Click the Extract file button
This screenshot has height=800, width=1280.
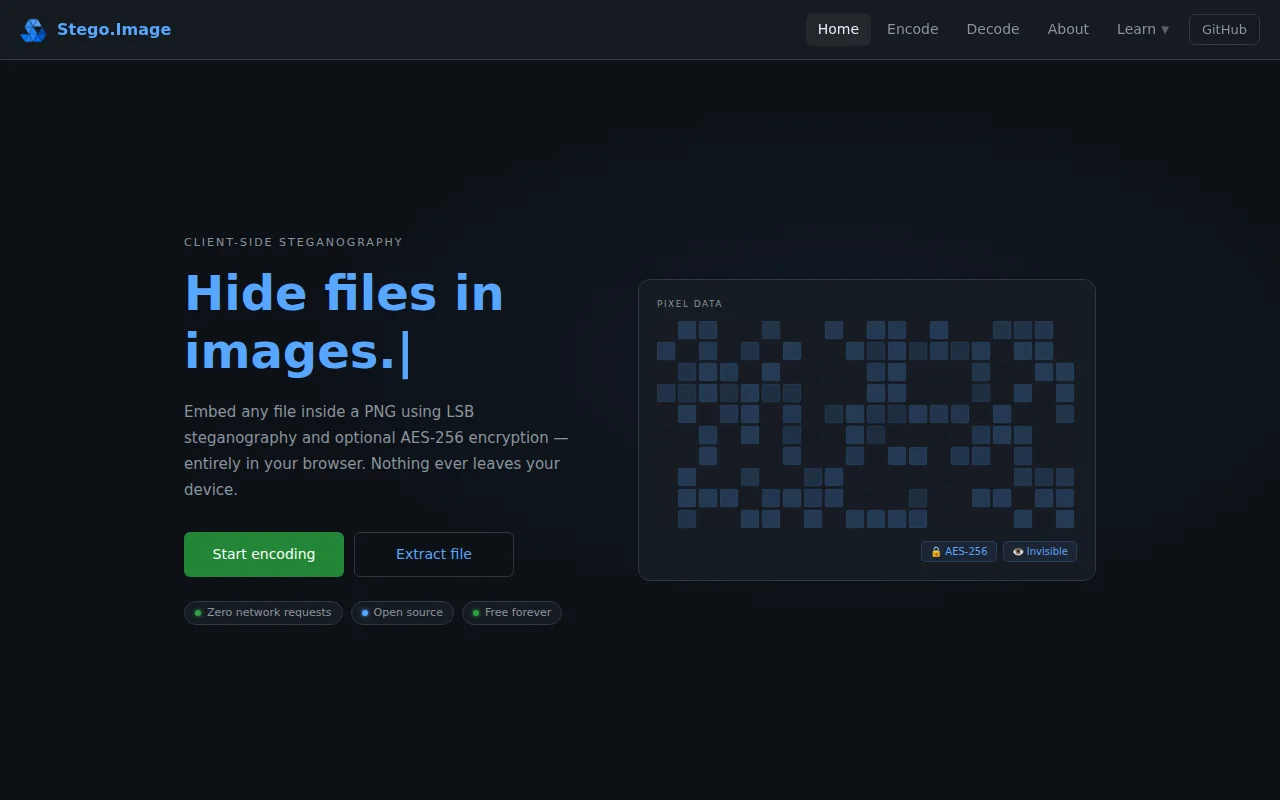click(434, 554)
